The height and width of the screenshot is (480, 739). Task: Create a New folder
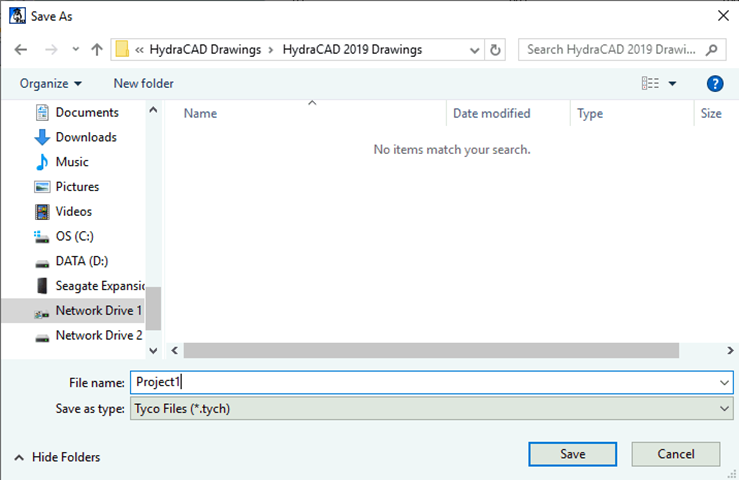[143, 83]
